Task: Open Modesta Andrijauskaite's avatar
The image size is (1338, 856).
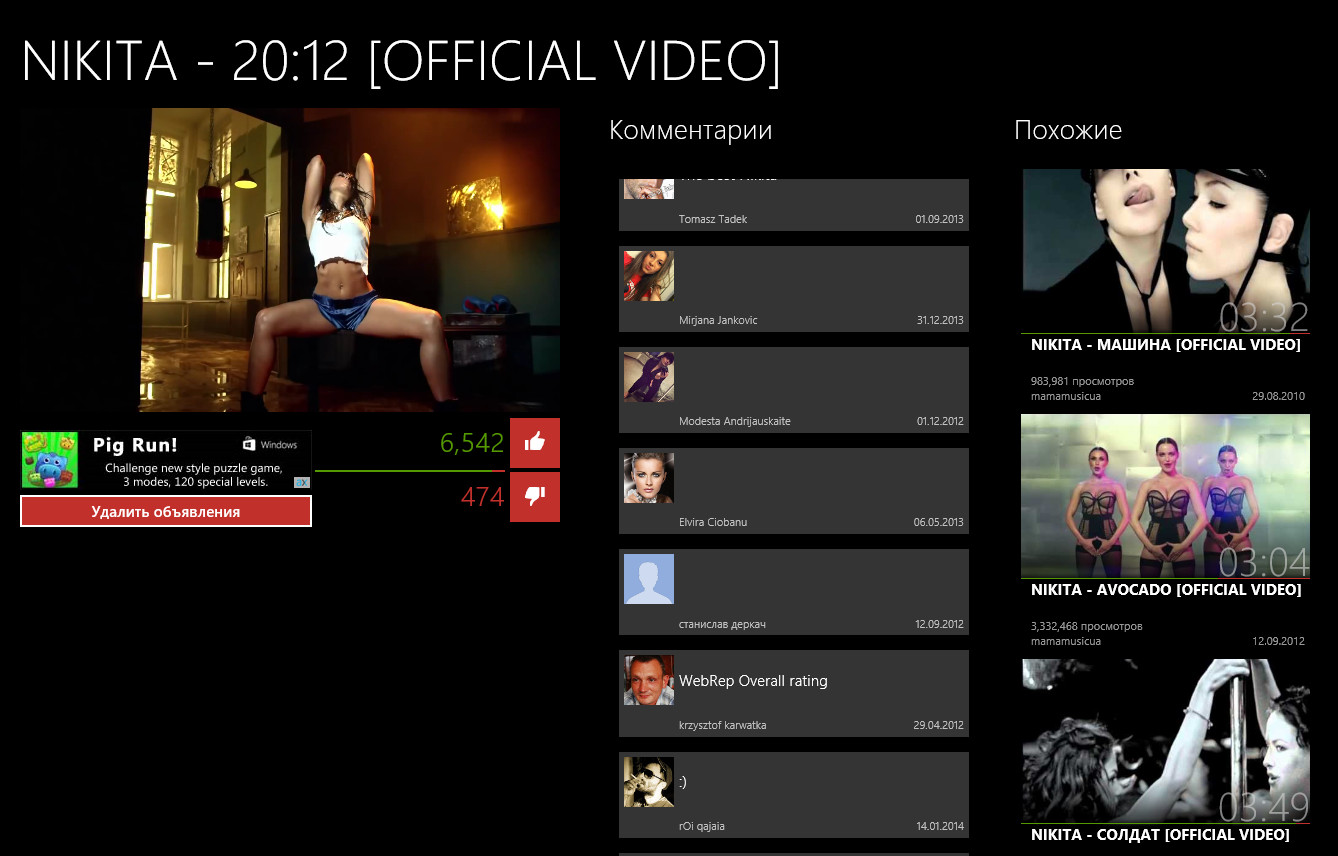Action: (x=649, y=377)
